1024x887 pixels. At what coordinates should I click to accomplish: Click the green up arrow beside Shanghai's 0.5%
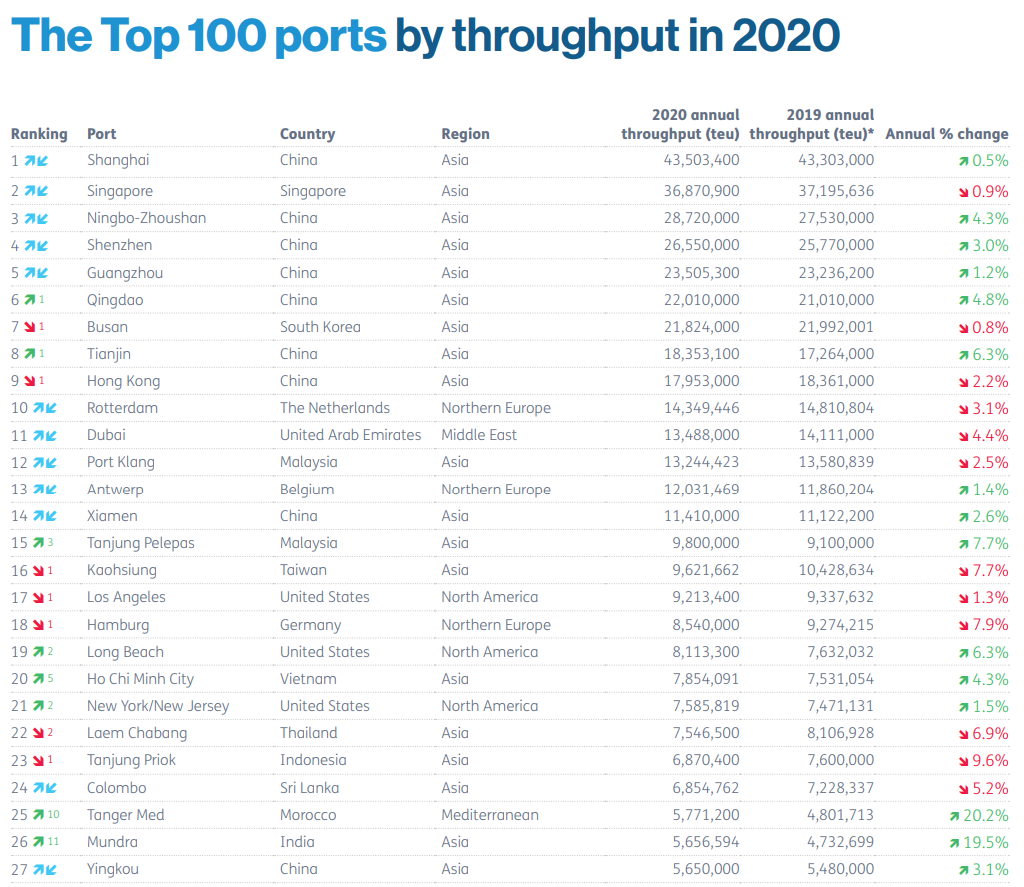(x=963, y=160)
